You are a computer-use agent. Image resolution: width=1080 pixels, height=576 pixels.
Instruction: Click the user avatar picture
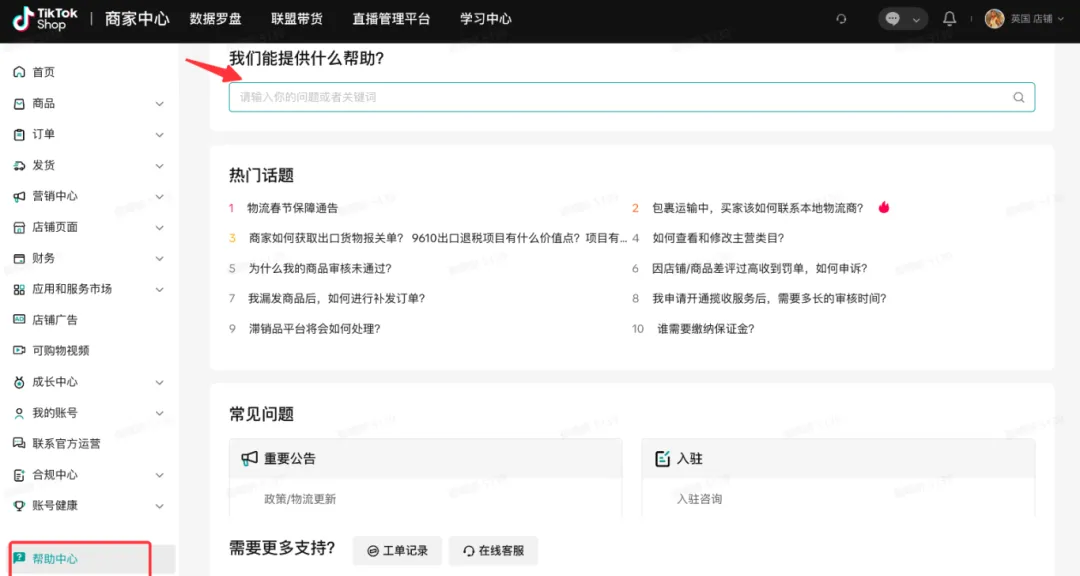point(994,19)
